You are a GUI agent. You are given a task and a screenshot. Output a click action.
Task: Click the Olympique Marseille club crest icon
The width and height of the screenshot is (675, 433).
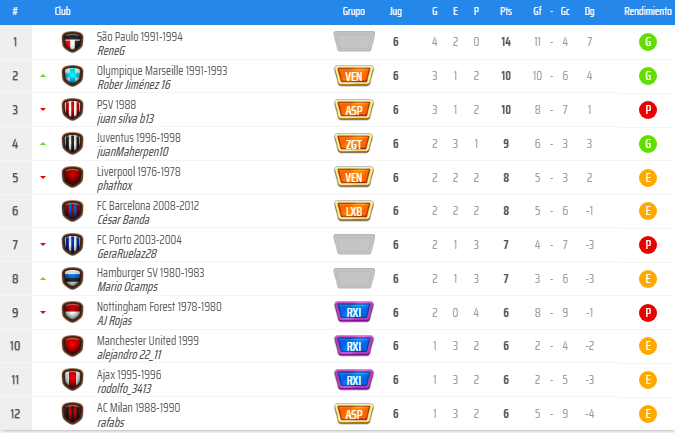71,76
